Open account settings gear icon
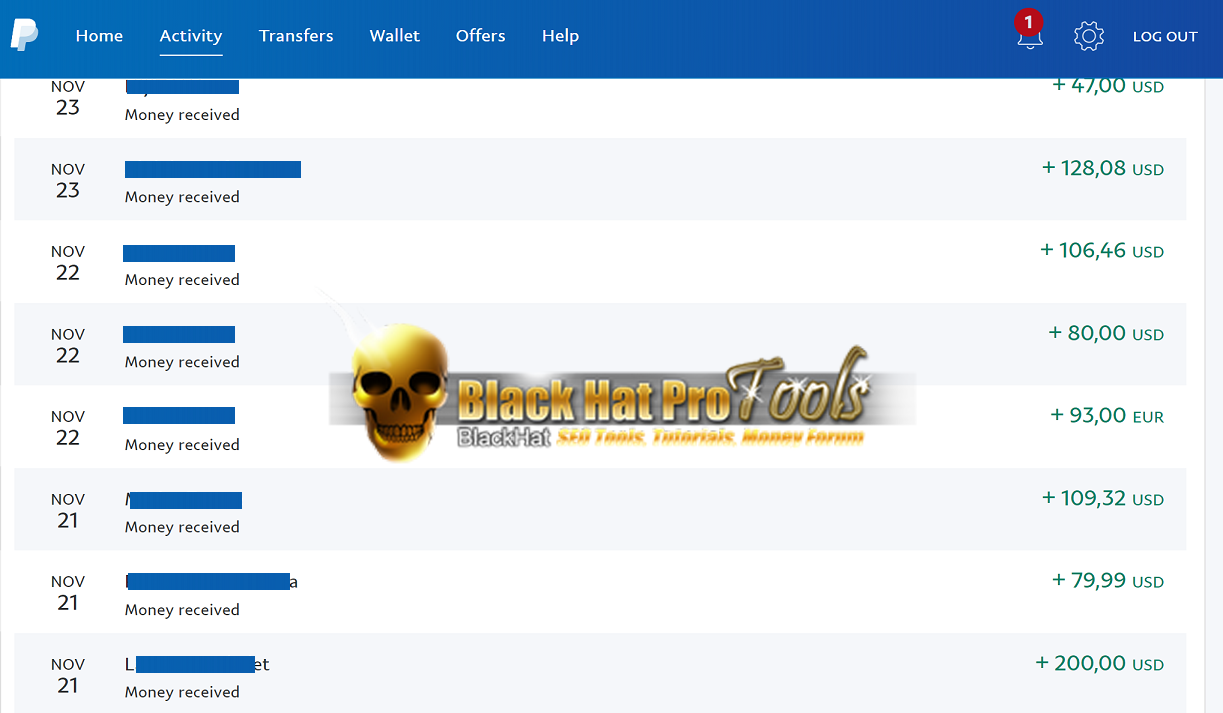 pos(1088,36)
